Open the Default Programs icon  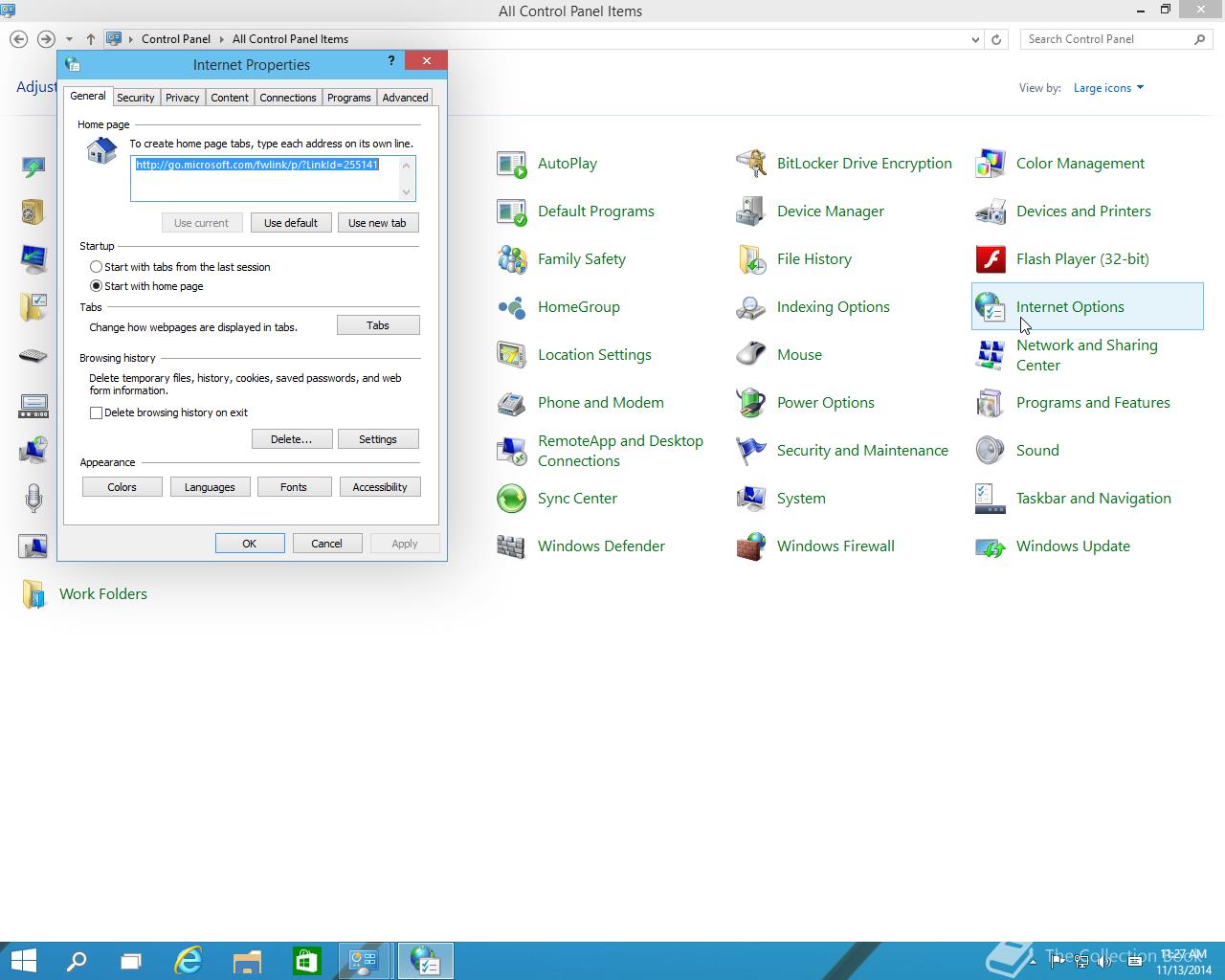point(512,212)
